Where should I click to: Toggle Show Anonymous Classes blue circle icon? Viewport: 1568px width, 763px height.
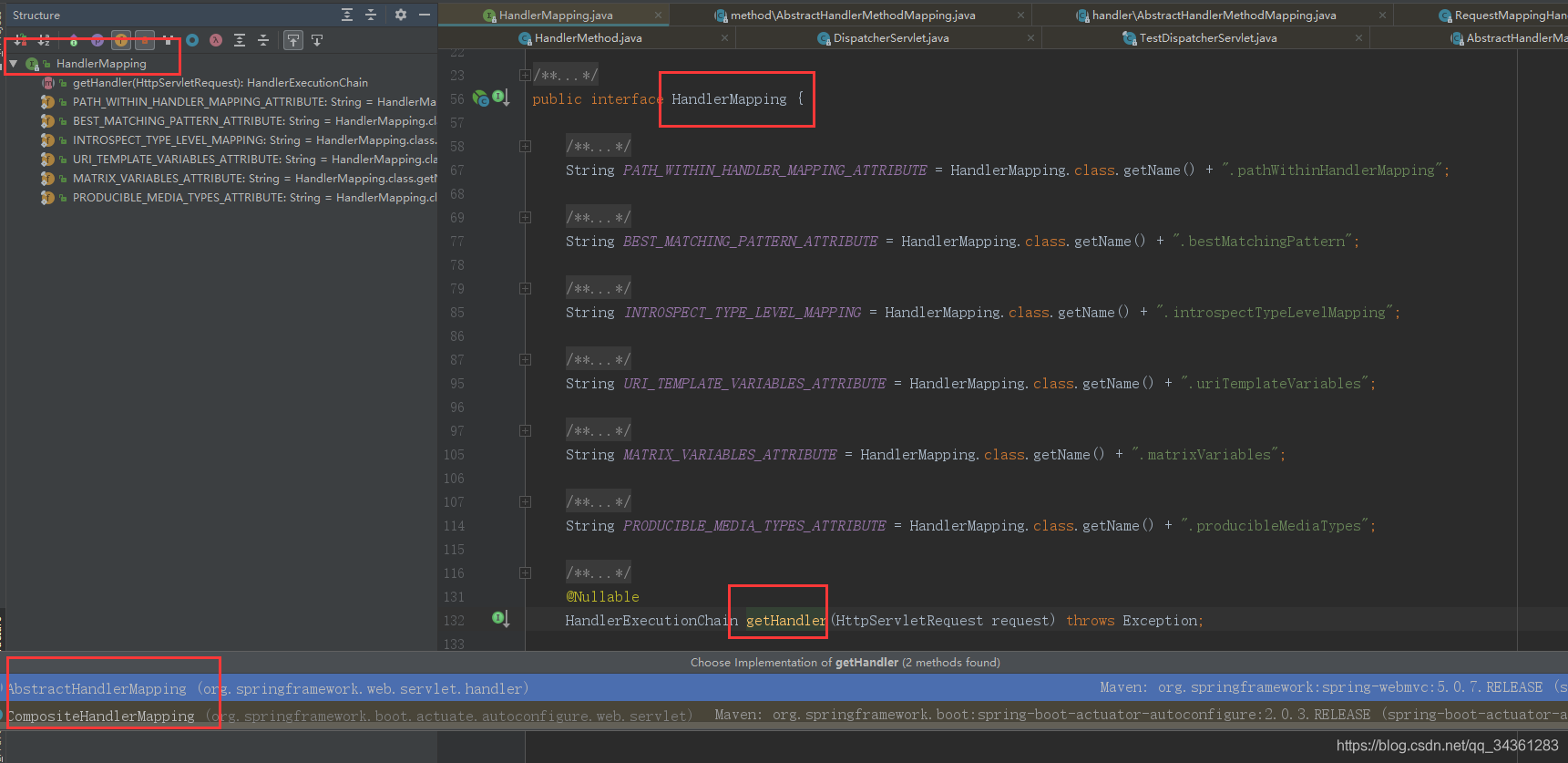[x=192, y=40]
